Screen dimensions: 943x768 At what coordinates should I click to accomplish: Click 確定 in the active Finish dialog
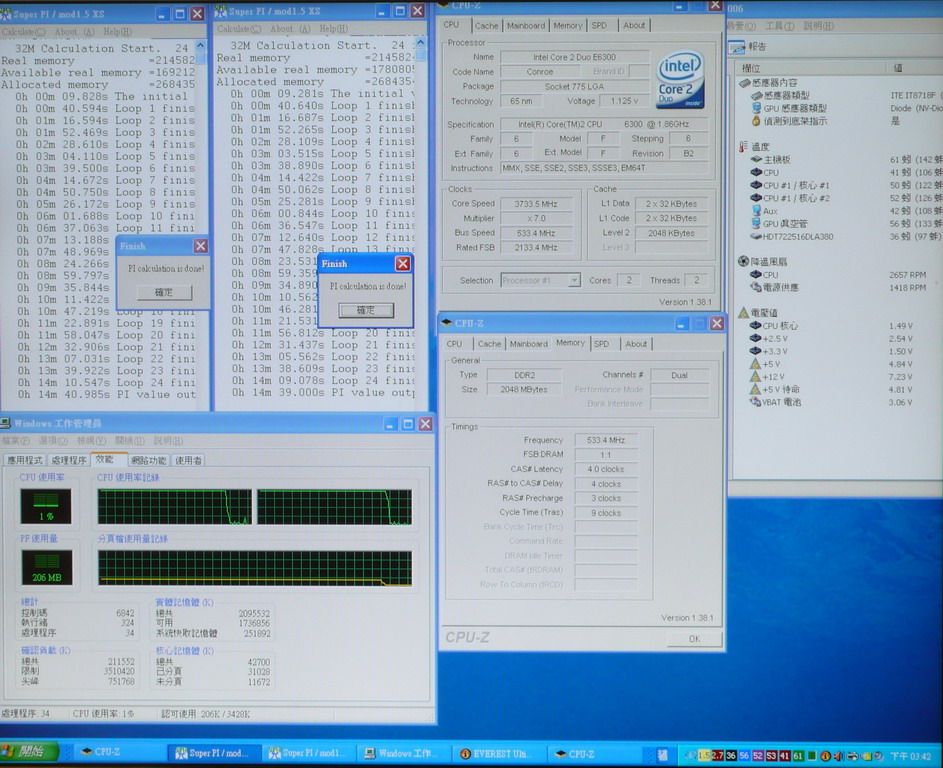point(365,311)
